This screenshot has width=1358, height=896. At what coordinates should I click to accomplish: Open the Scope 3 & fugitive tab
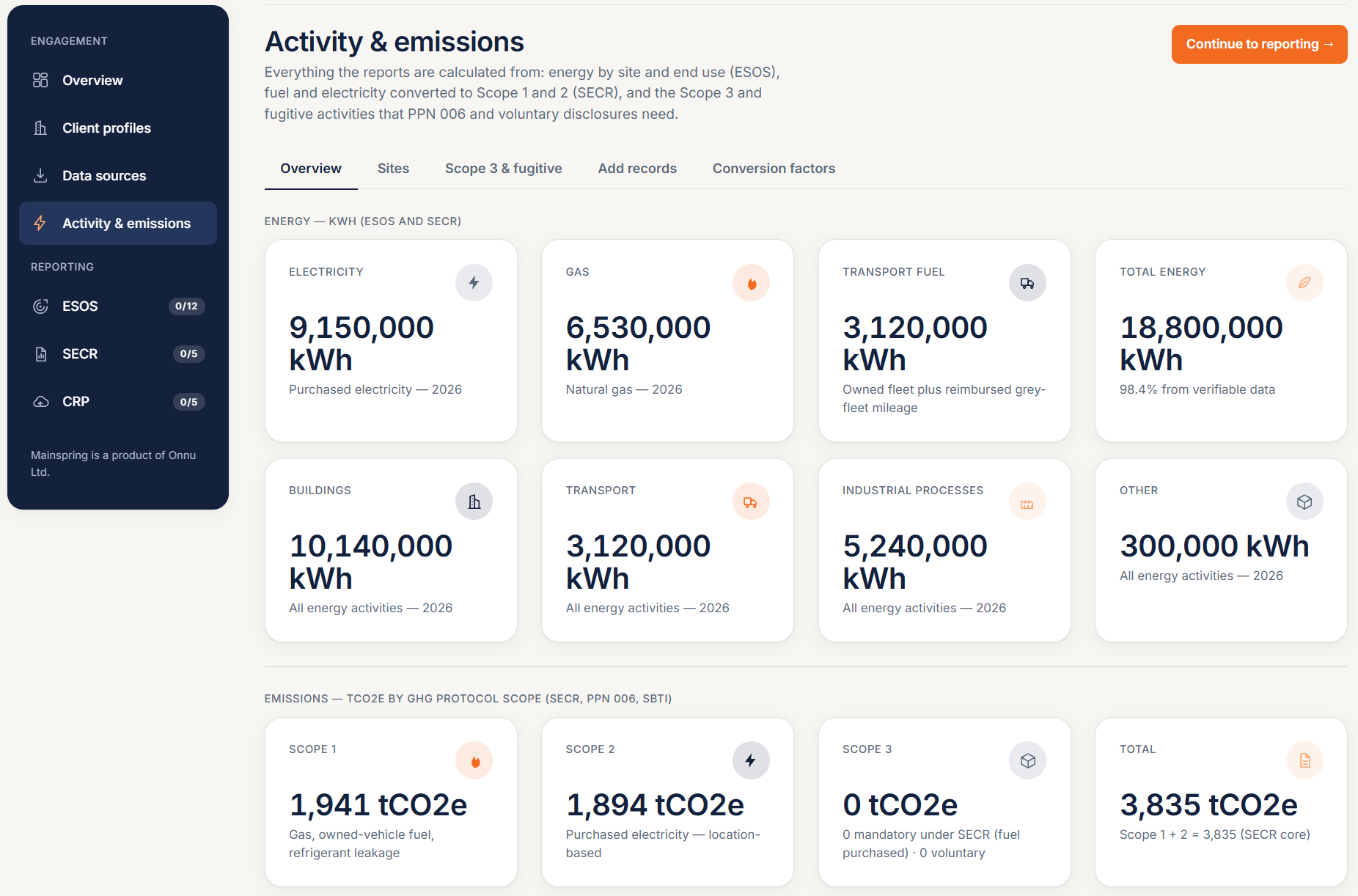click(x=503, y=168)
